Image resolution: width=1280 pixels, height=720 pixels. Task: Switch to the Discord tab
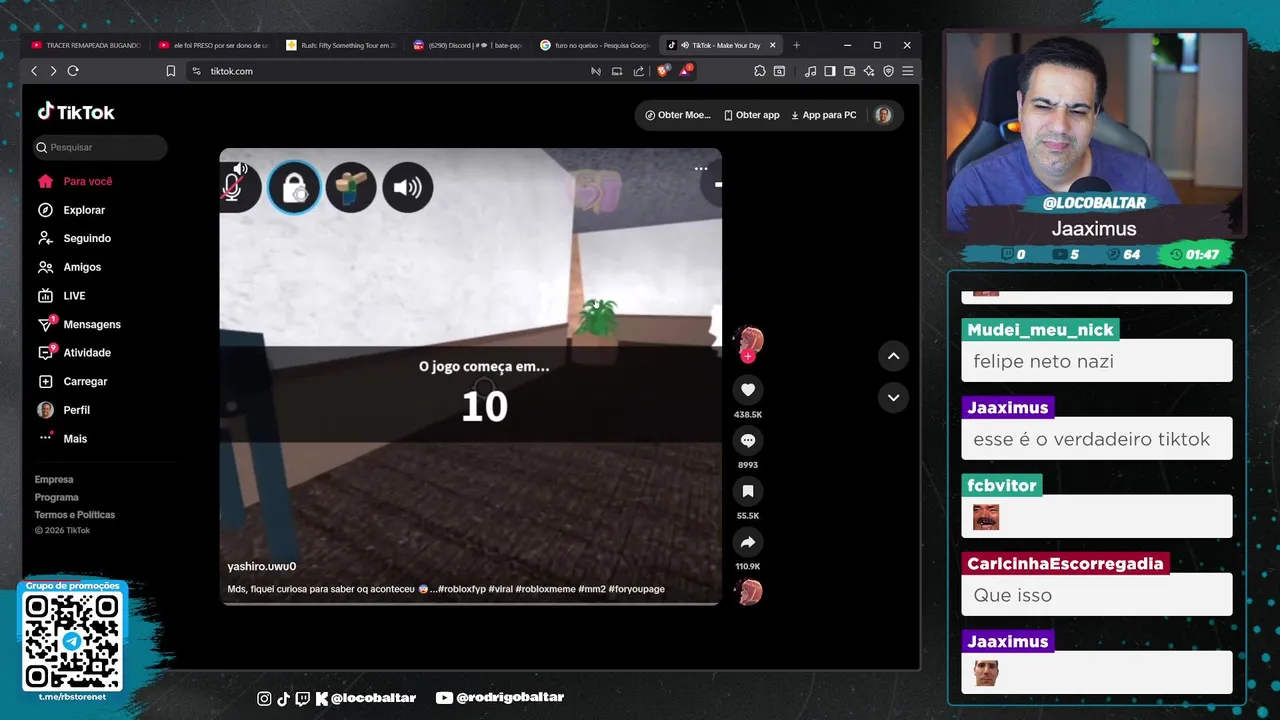click(x=468, y=45)
